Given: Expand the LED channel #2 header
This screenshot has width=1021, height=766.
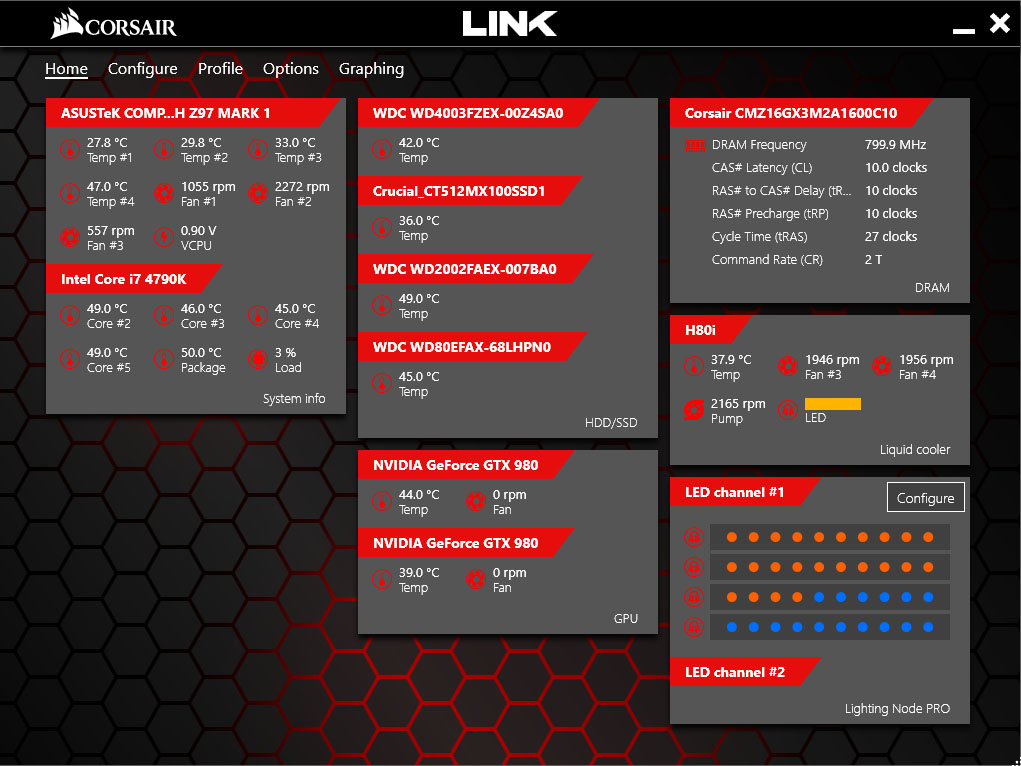Looking at the screenshot, I should 735,672.
